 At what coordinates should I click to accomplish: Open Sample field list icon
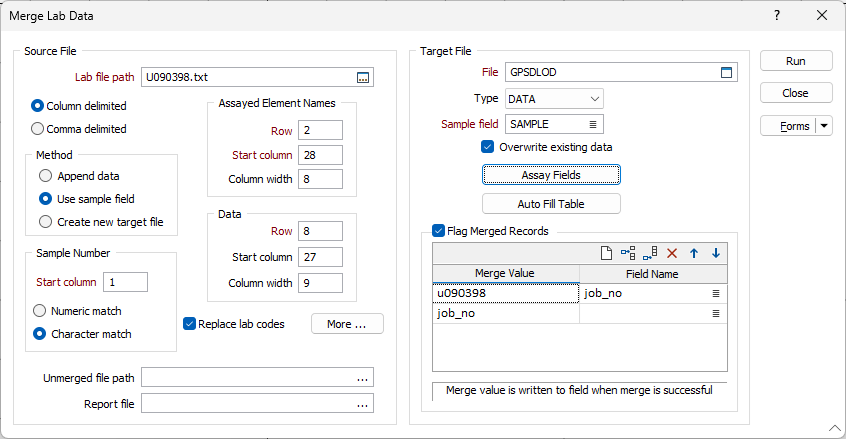coord(592,124)
